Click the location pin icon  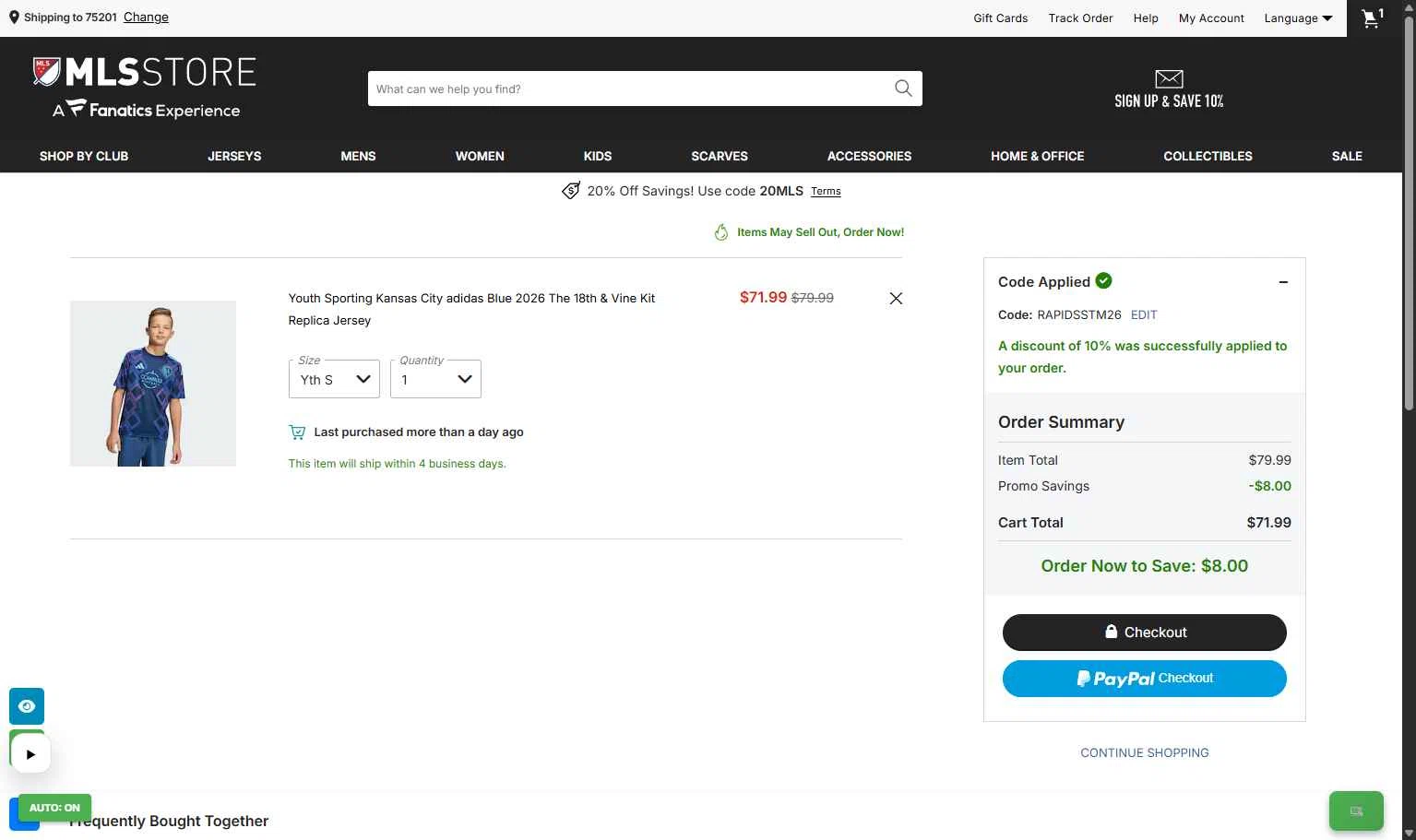click(14, 18)
